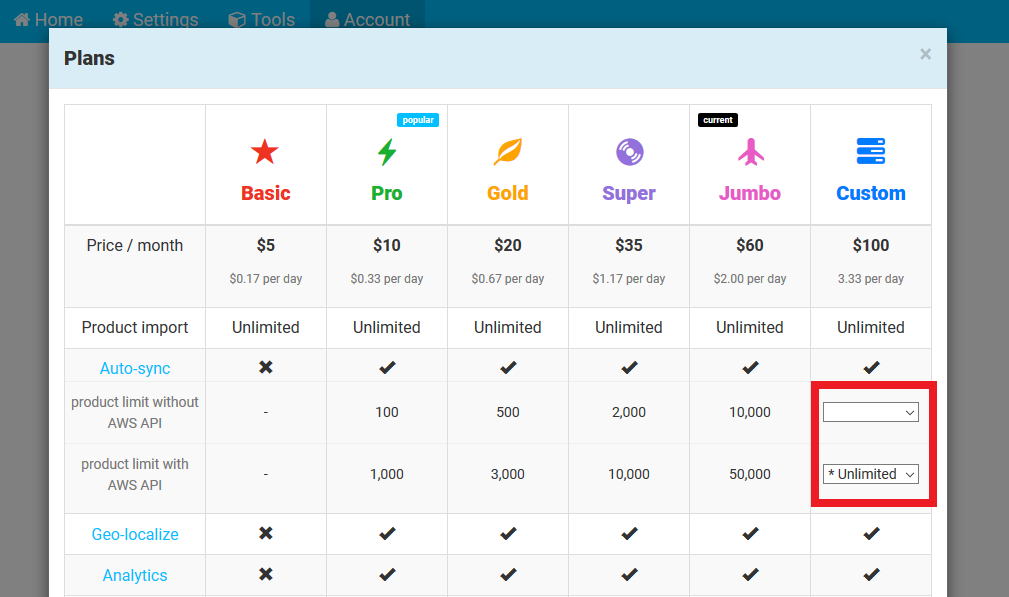This screenshot has height=597, width=1009.
Task: Click Geo-localize checkmark under Gold
Action: click(508, 533)
